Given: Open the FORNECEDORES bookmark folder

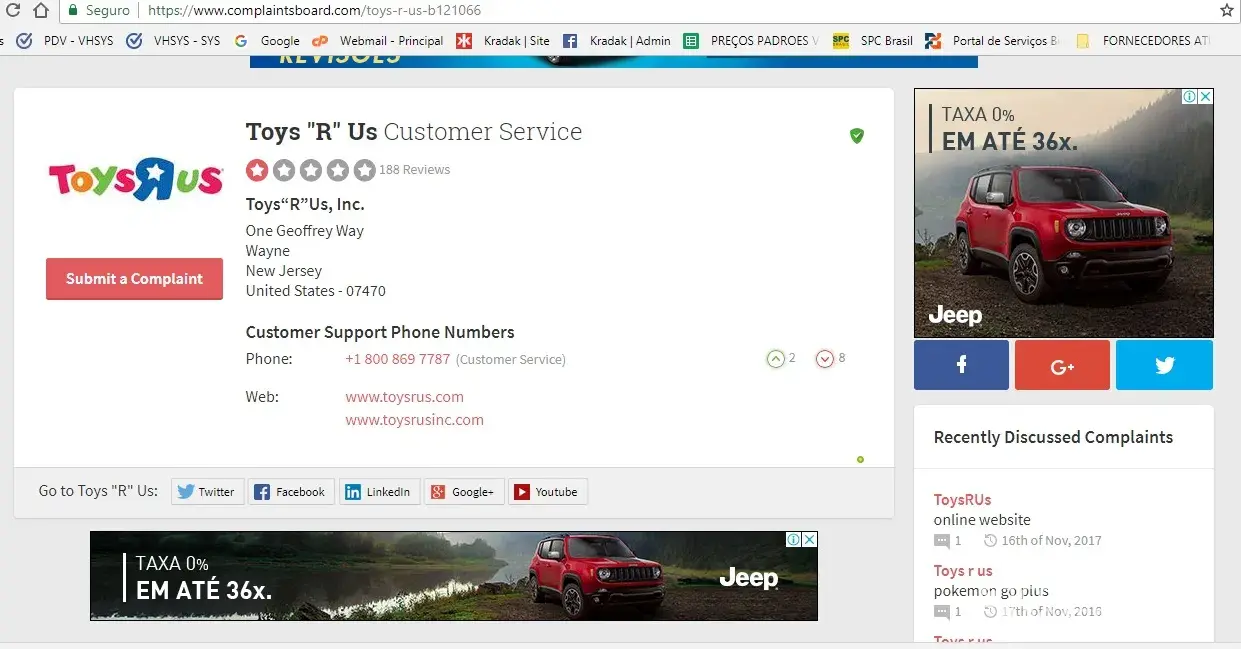Looking at the screenshot, I should click(1143, 41).
